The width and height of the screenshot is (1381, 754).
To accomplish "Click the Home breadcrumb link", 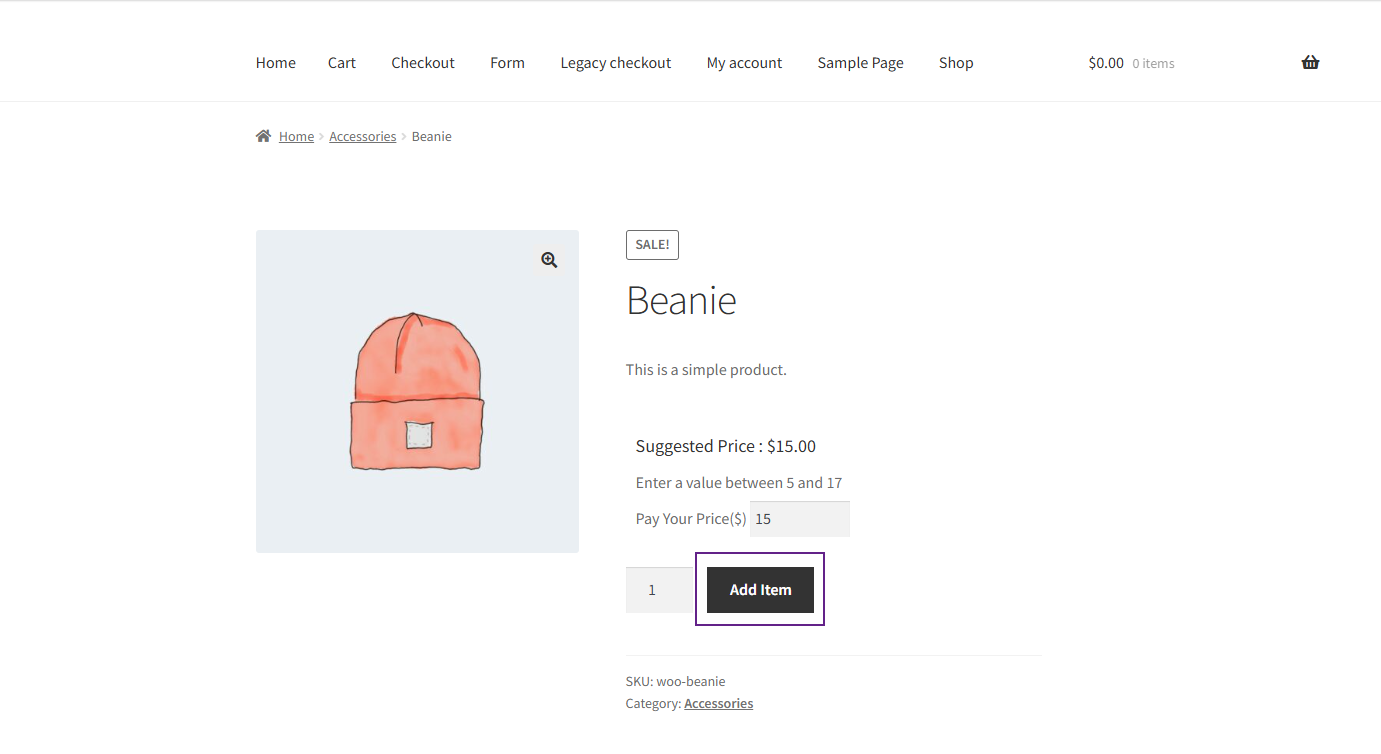I will pos(296,136).
